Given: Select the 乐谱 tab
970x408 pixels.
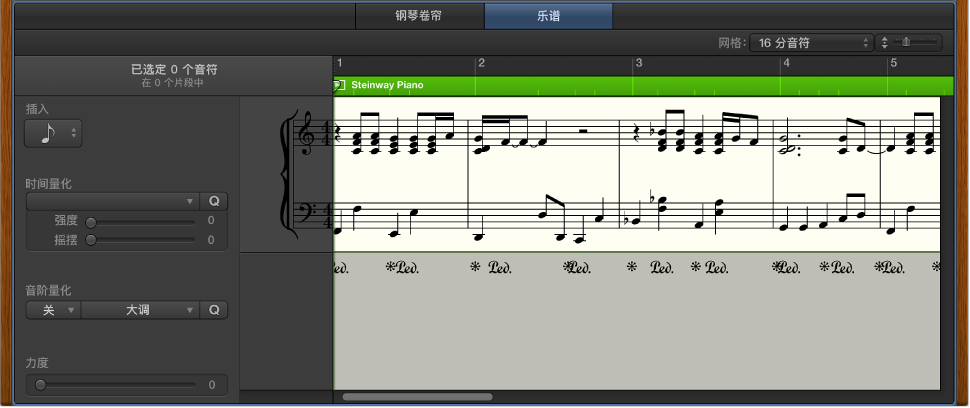Looking at the screenshot, I should click(x=549, y=16).
